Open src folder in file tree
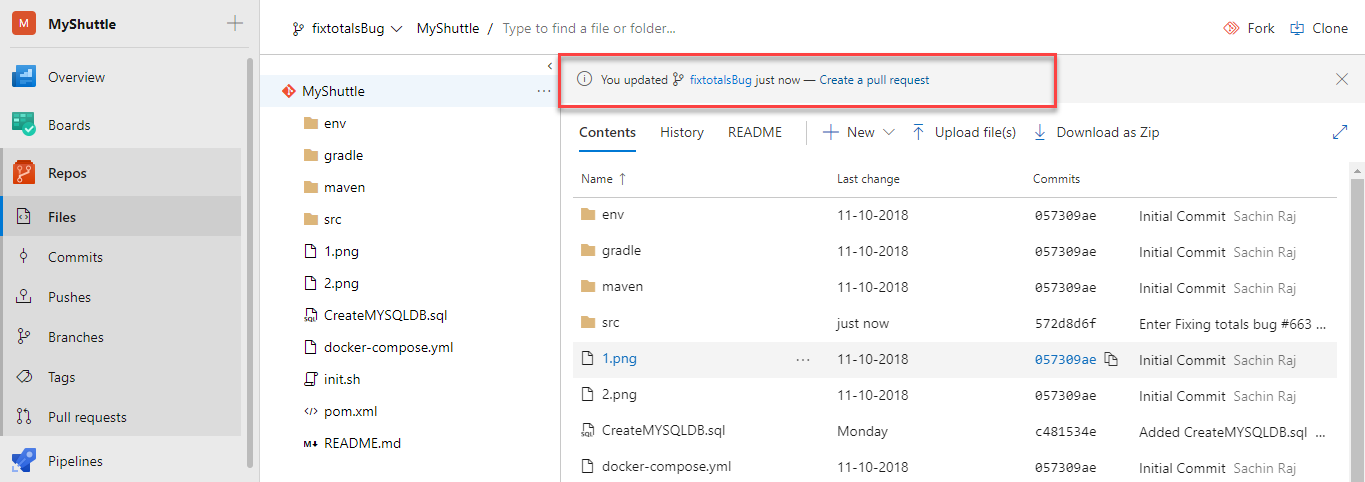 [x=332, y=219]
